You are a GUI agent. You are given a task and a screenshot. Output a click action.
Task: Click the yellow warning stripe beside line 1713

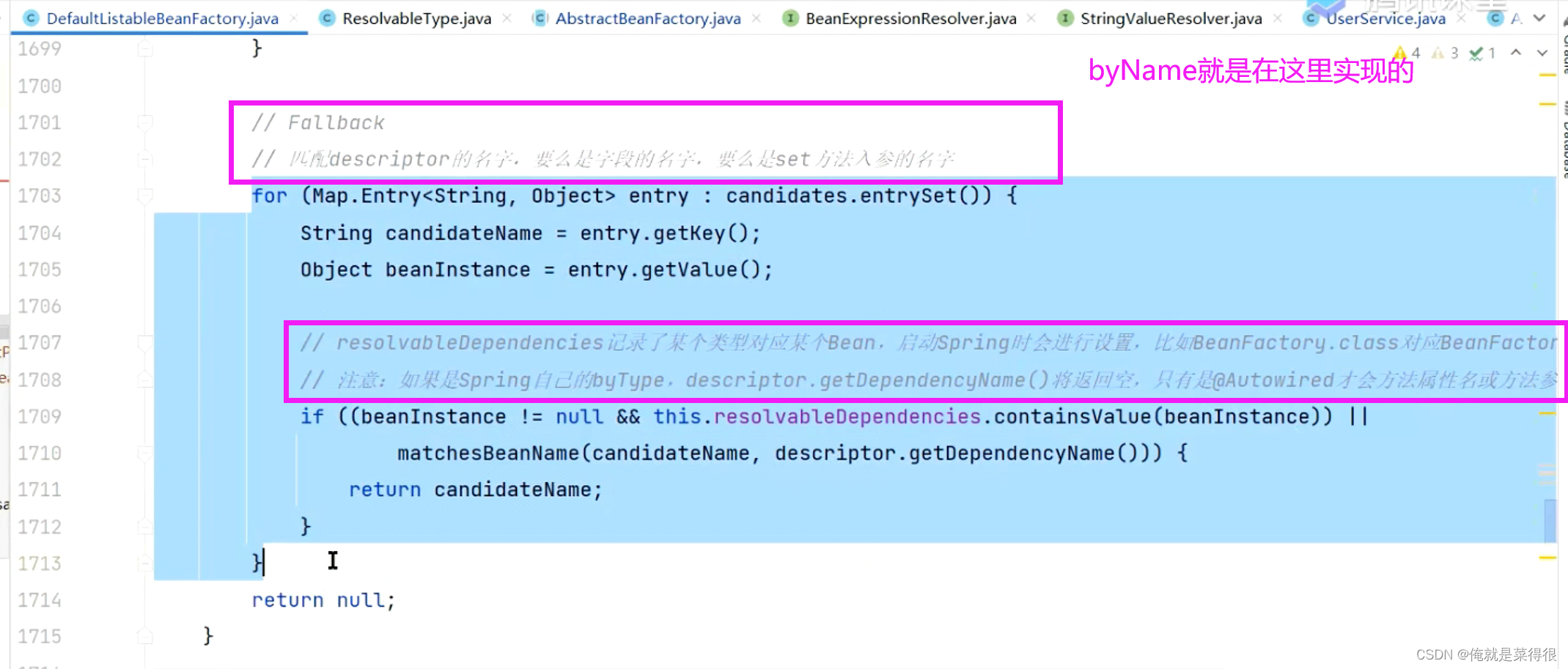[x=1547, y=558]
